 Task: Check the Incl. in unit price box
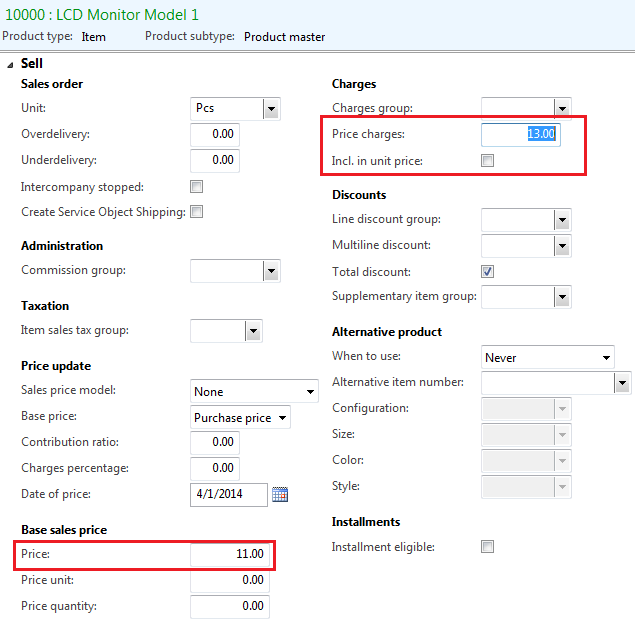tap(488, 161)
